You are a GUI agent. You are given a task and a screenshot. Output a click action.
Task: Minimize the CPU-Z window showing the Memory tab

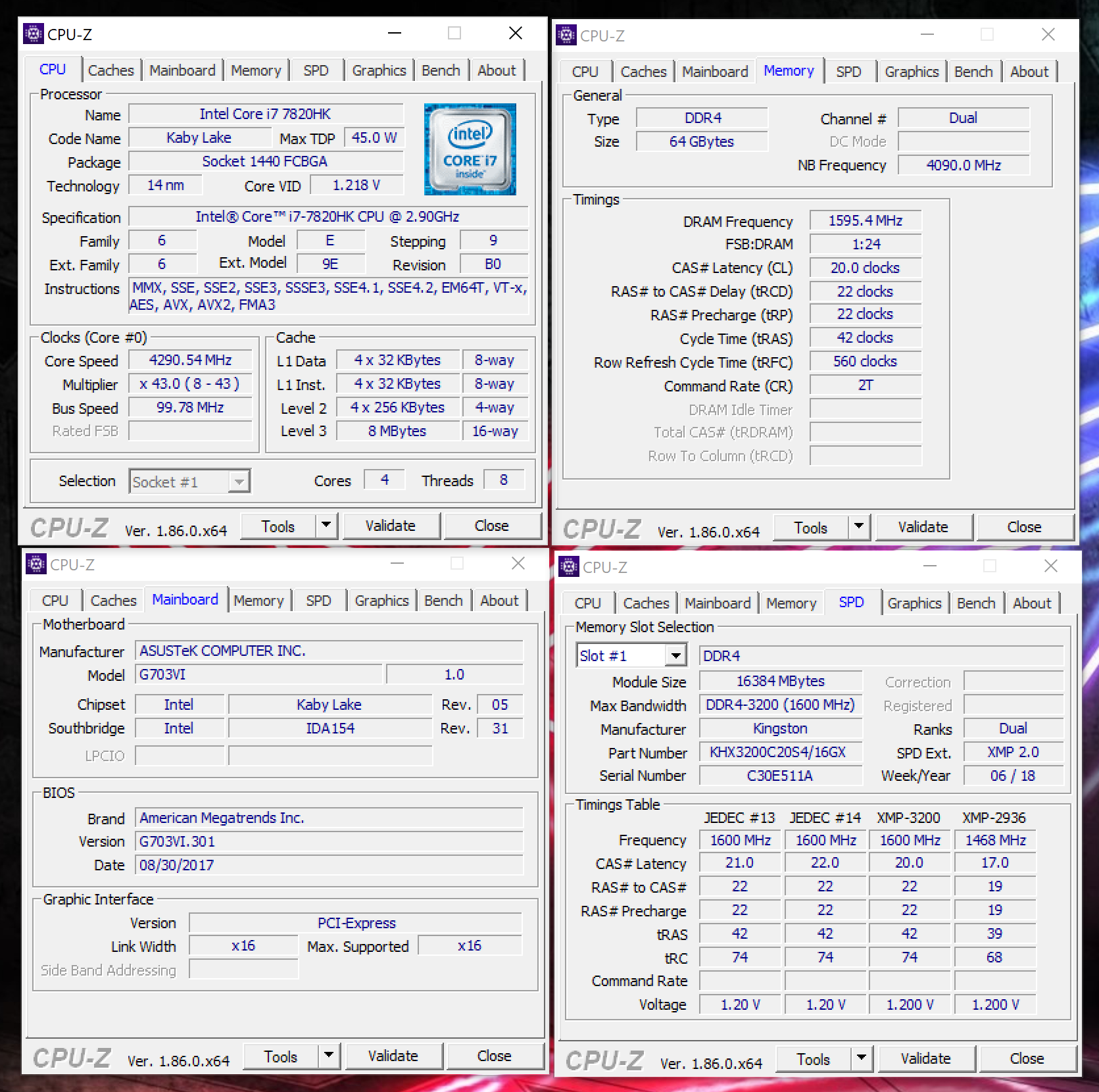coord(927,34)
